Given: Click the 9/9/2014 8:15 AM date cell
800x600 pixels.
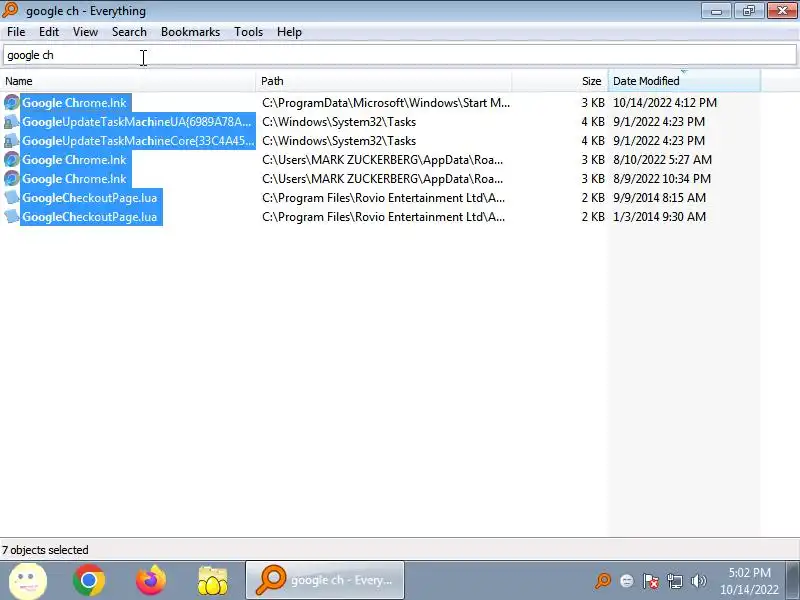Looking at the screenshot, I should pos(659,198).
